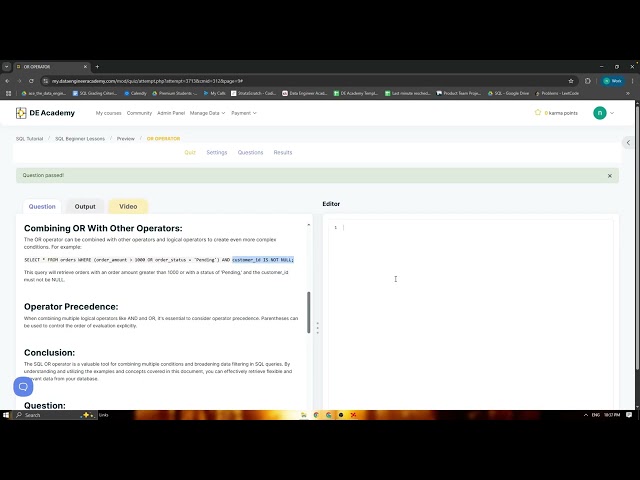Click the highlighted customer_id IS NOT NULL text
This screenshot has width=640, height=480.
pos(263,260)
